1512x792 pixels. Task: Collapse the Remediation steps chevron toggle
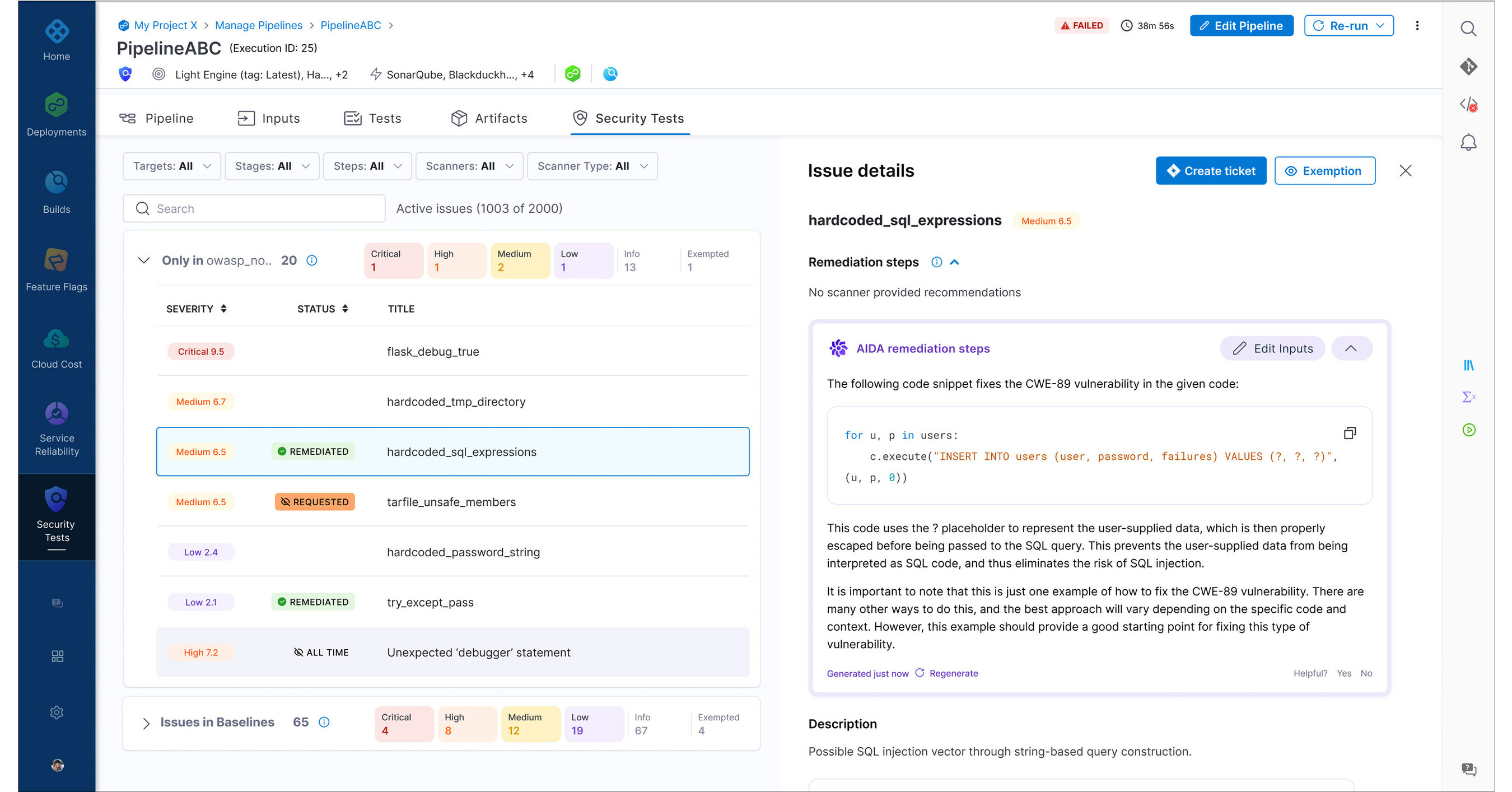(x=955, y=263)
